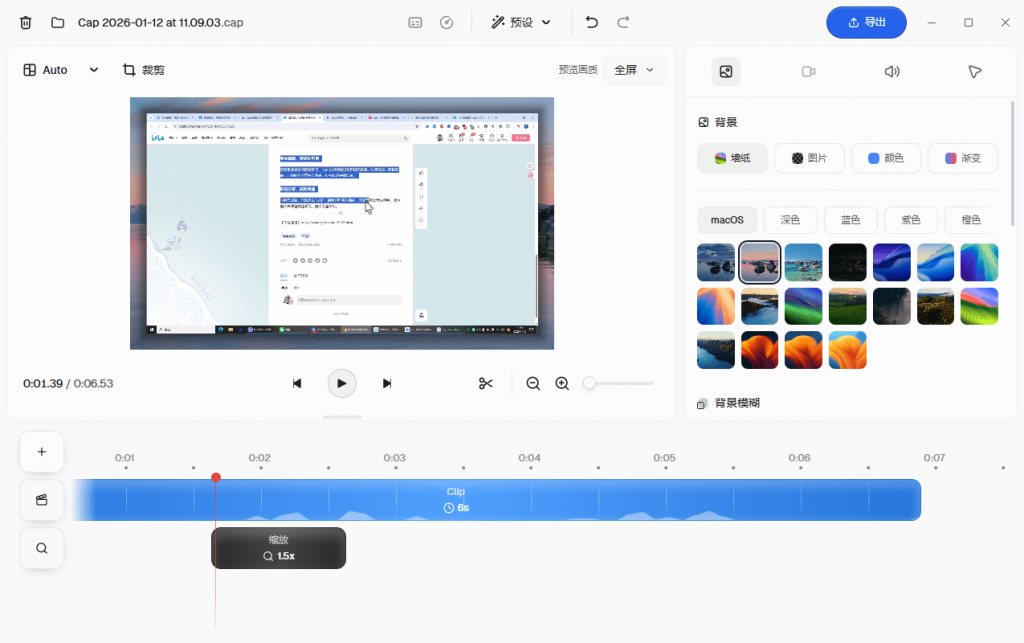Switch to the camera settings tab

809,71
